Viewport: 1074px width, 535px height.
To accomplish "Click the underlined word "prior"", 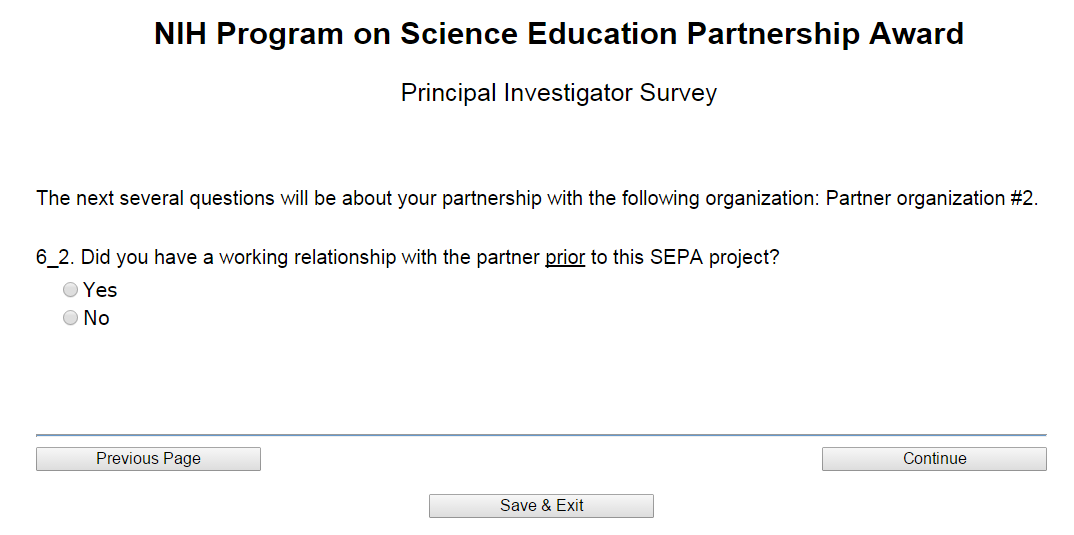I will click(565, 257).
